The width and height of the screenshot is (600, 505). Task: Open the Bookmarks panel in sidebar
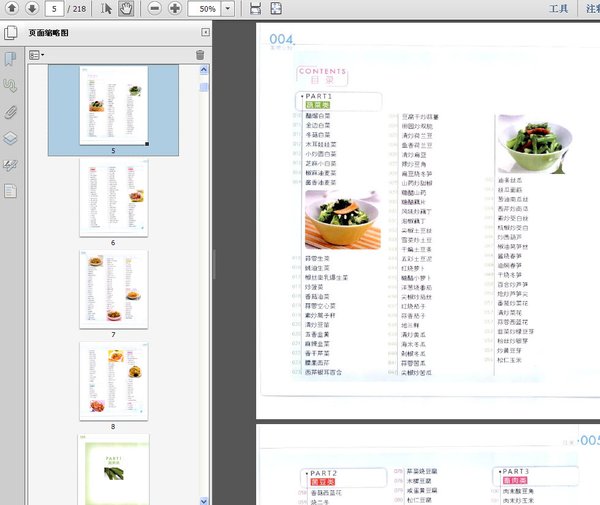pyautogui.click(x=10, y=59)
